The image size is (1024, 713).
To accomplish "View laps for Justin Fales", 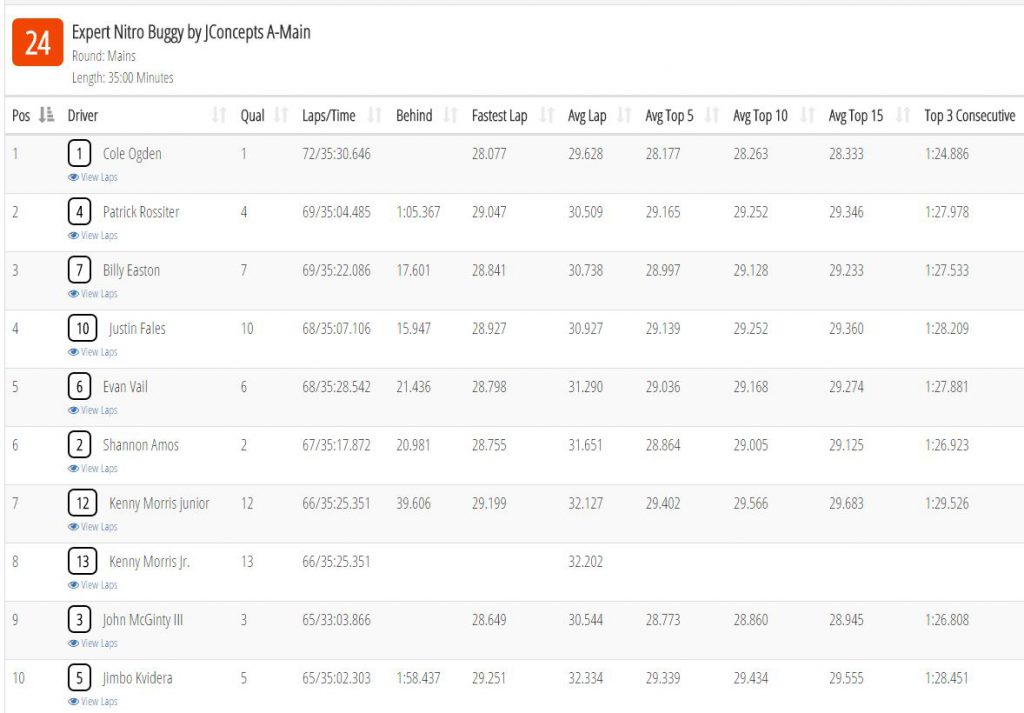I will (x=93, y=352).
